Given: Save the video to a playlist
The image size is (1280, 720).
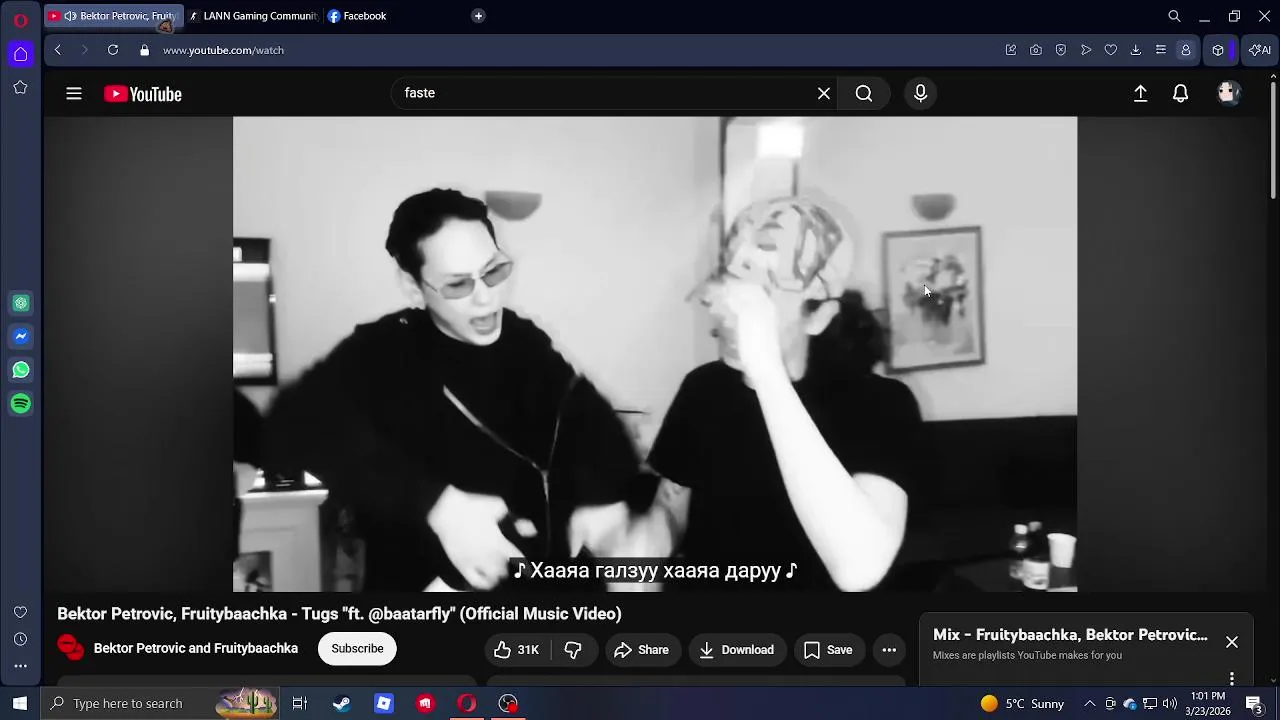Looking at the screenshot, I should pos(828,650).
